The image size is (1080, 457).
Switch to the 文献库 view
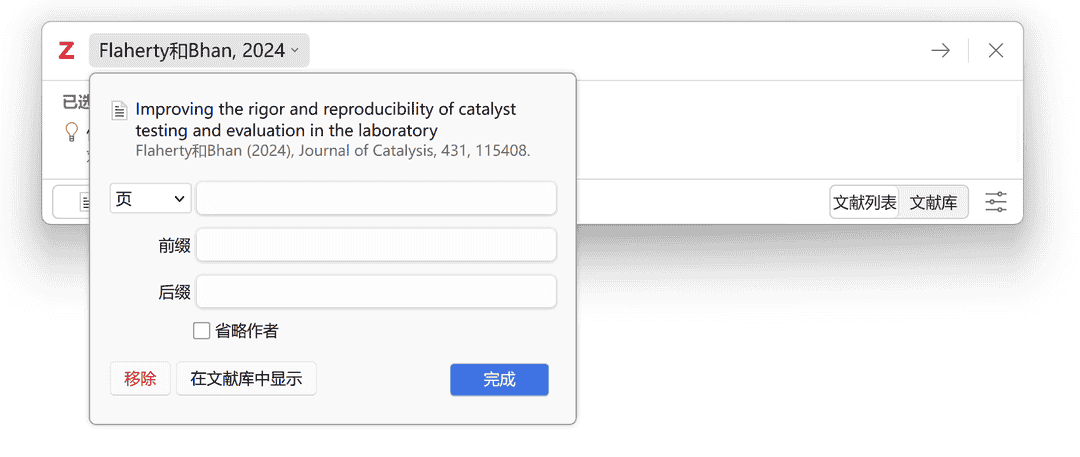933,202
